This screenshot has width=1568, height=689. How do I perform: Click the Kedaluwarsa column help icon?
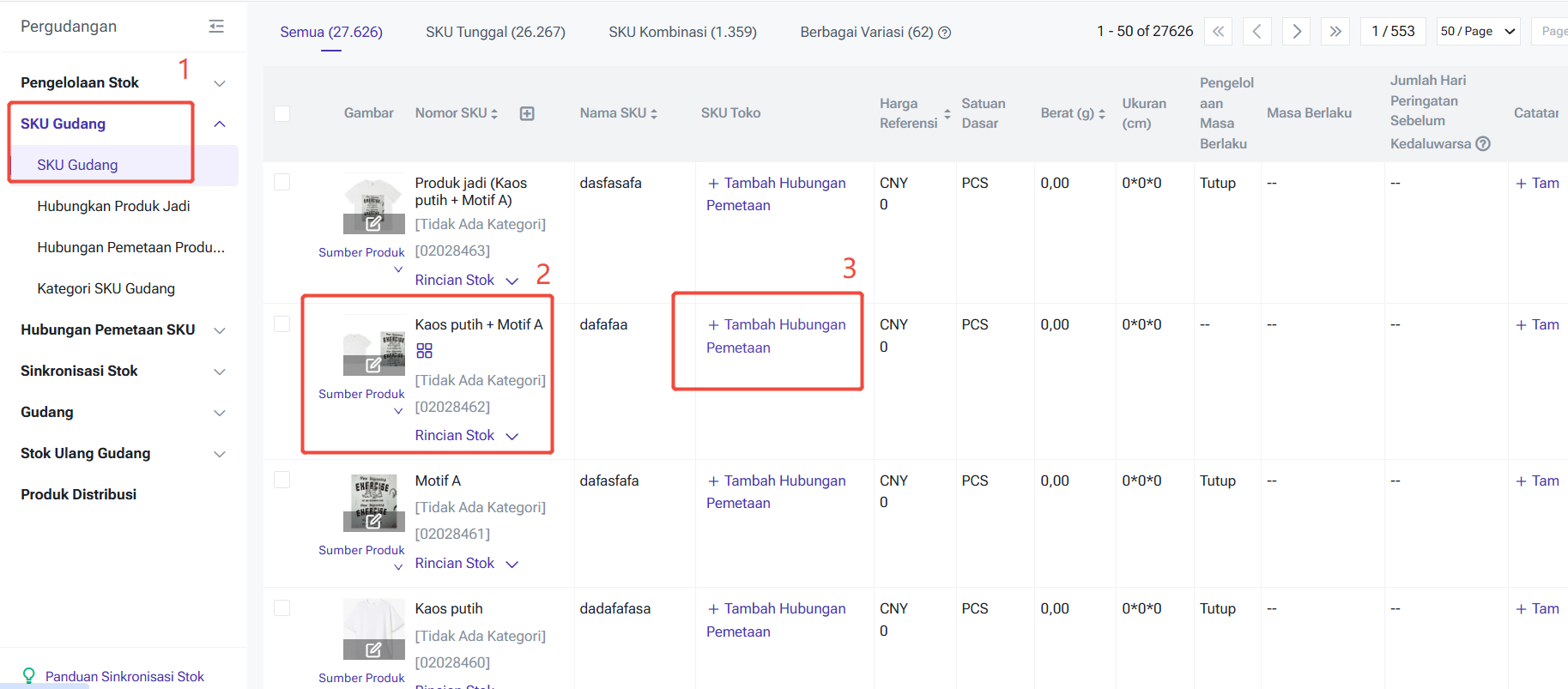point(1482,144)
